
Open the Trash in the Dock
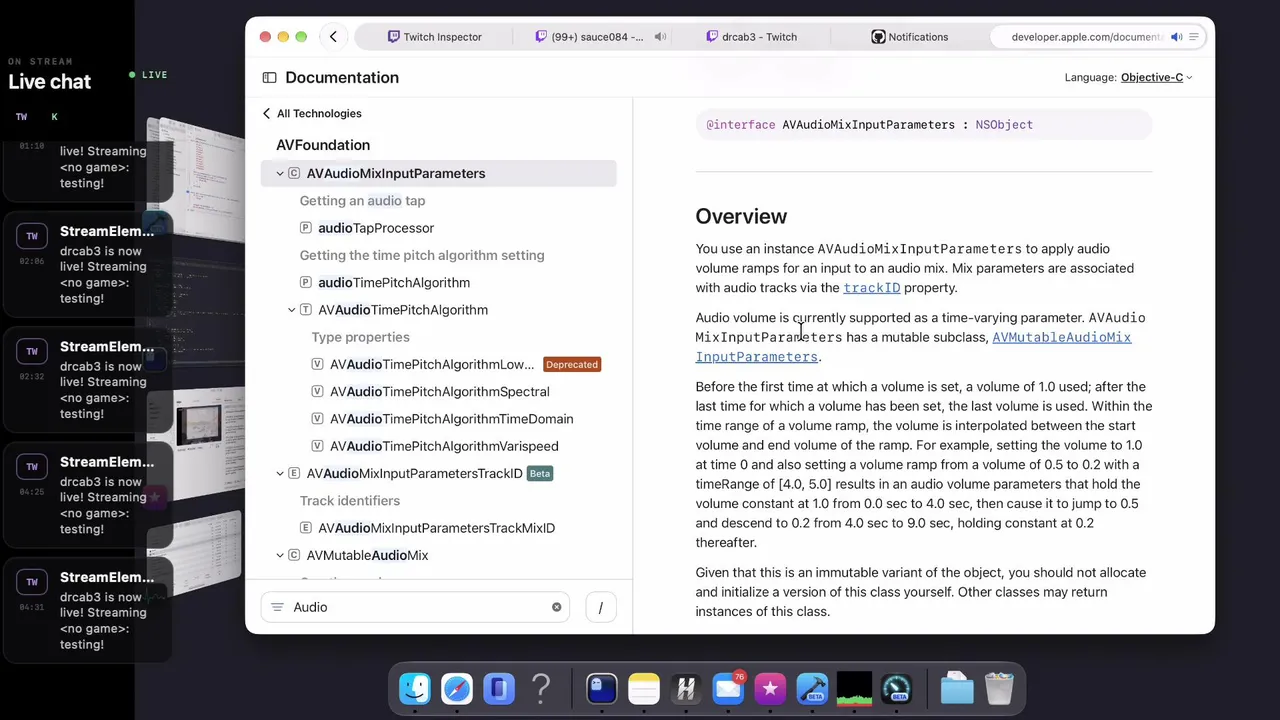(x=999, y=688)
